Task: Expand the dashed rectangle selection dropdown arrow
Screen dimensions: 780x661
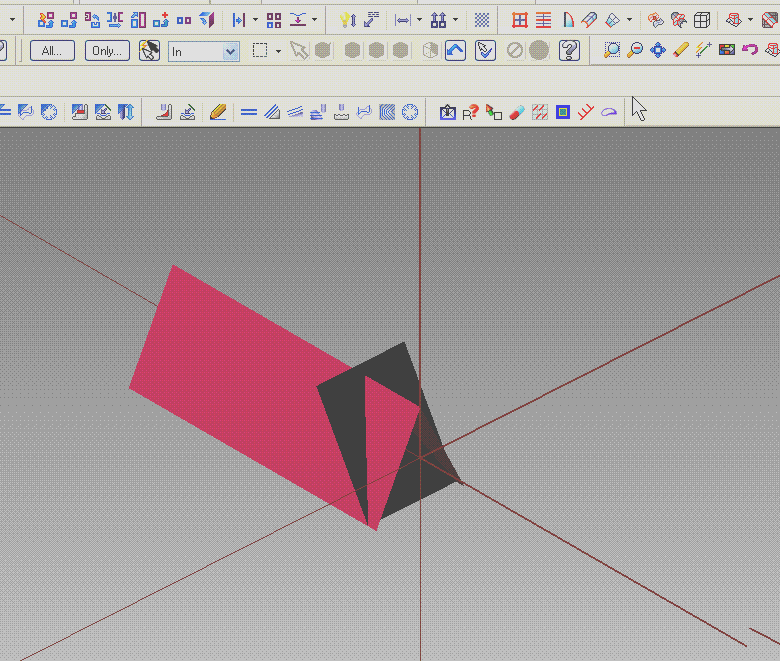Action: (279, 51)
